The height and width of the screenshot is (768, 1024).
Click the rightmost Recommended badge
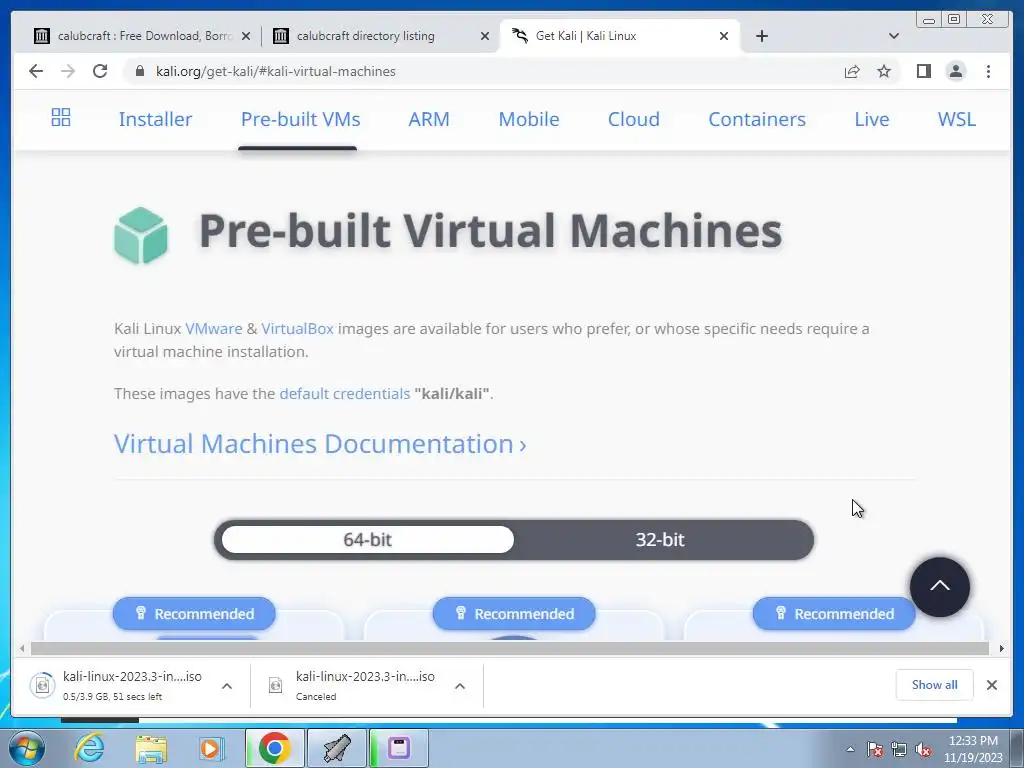coord(834,614)
